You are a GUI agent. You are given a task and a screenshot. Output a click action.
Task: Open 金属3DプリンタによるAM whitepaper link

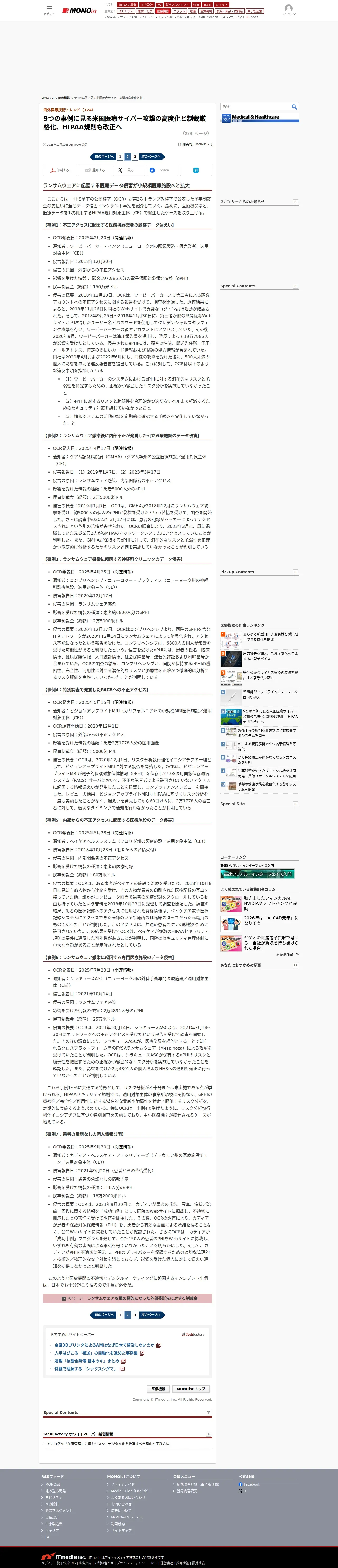(x=105, y=1345)
